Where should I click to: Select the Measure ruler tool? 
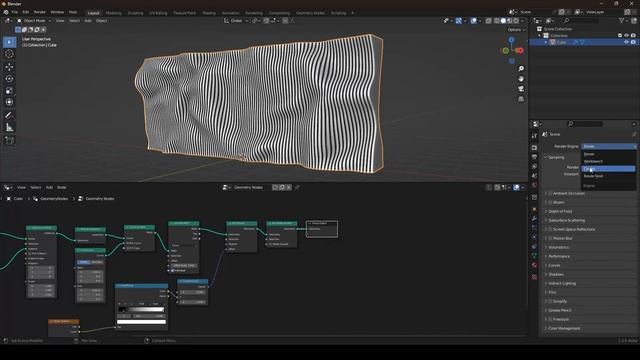click(9, 127)
